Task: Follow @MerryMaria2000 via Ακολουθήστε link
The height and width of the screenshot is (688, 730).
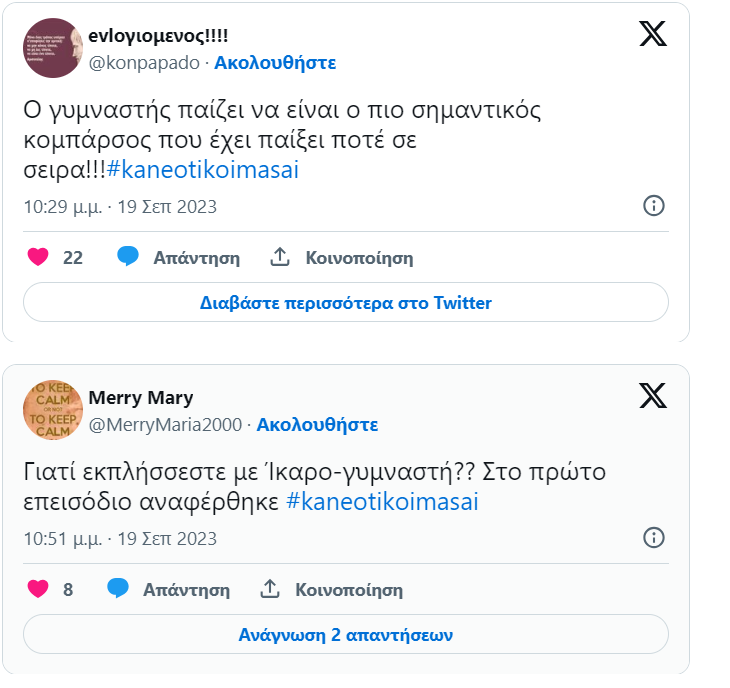Action: 317,424
